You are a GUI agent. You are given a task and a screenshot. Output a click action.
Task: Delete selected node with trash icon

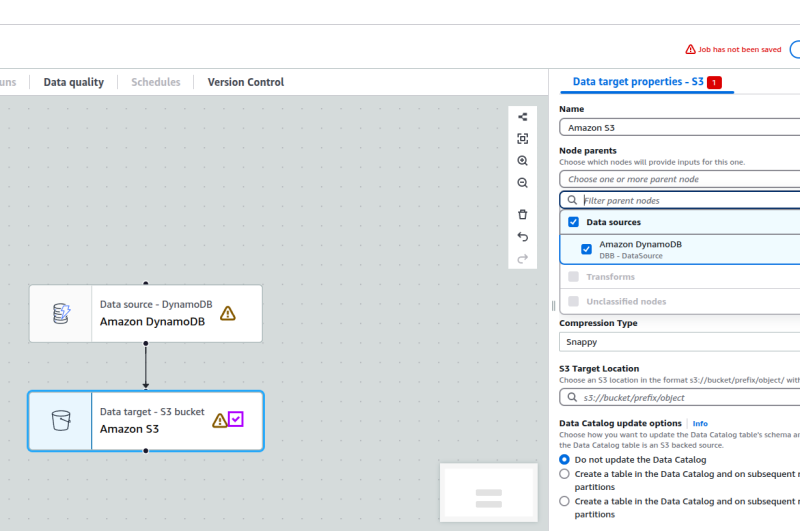522,214
